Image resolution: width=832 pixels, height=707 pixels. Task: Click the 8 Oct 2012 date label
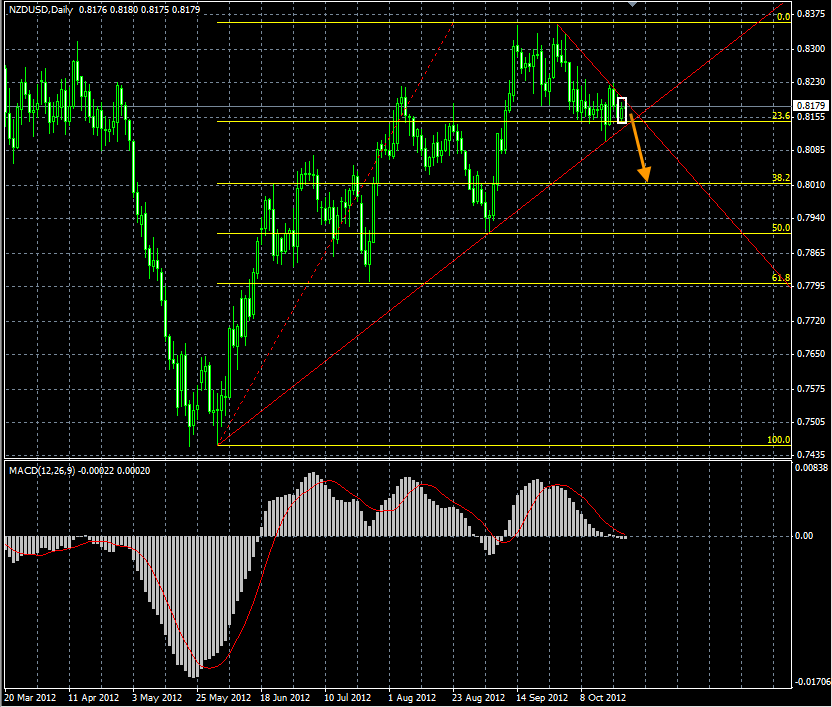click(603, 697)
